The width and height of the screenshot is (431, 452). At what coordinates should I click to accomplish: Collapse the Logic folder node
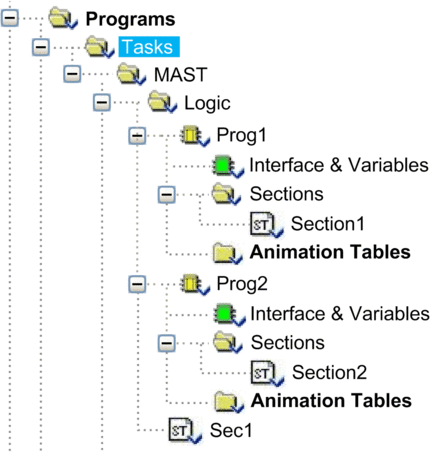pos(102,102)
